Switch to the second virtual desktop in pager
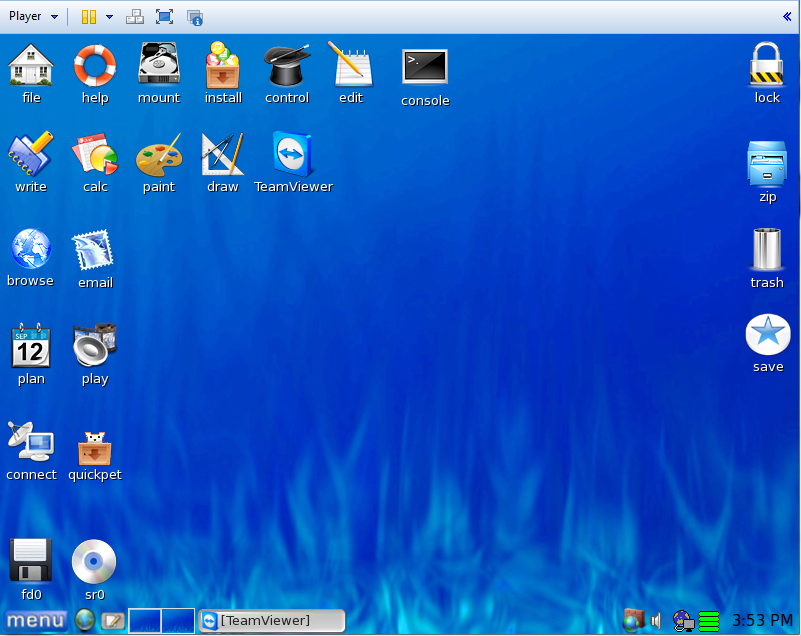This screenshot has height=636, width=801. [x=178, y=621]
